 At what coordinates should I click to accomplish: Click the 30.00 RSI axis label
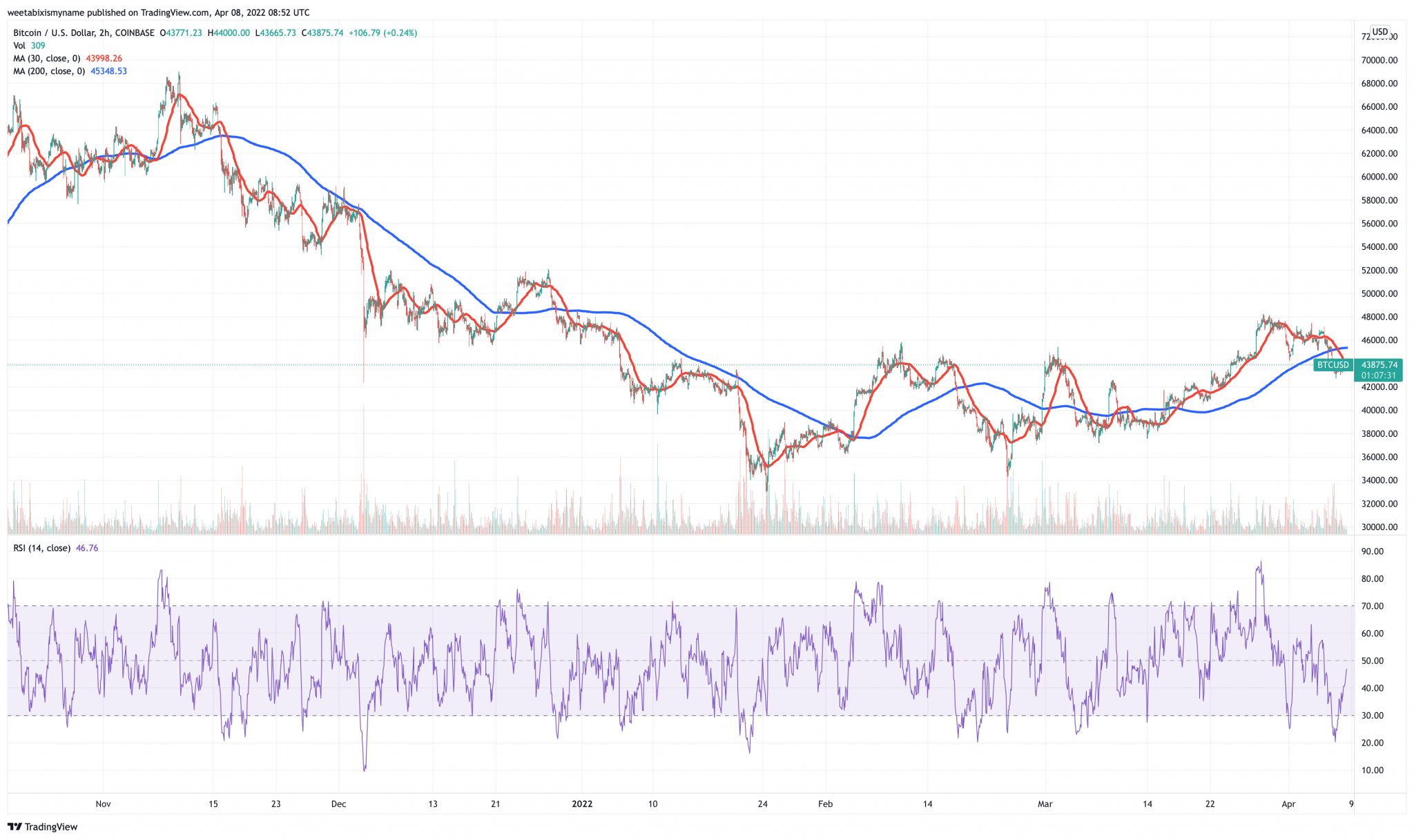point(1372,715)
